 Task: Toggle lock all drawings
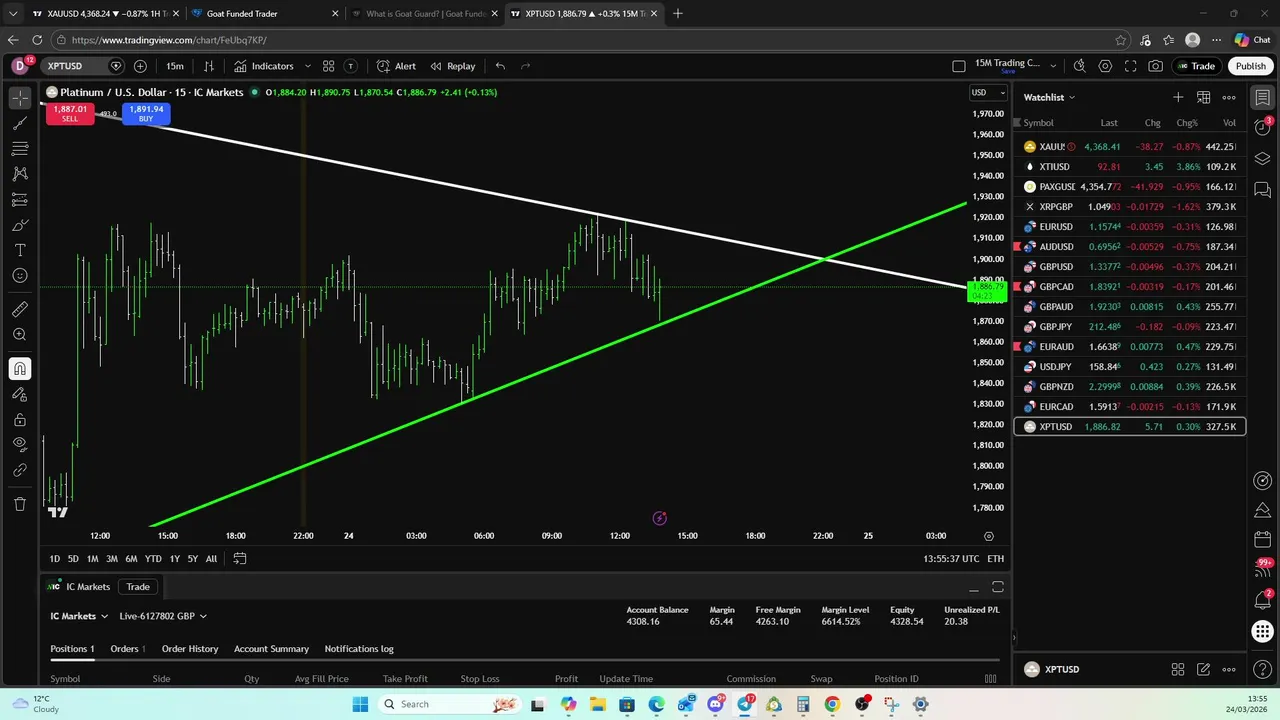20,420
